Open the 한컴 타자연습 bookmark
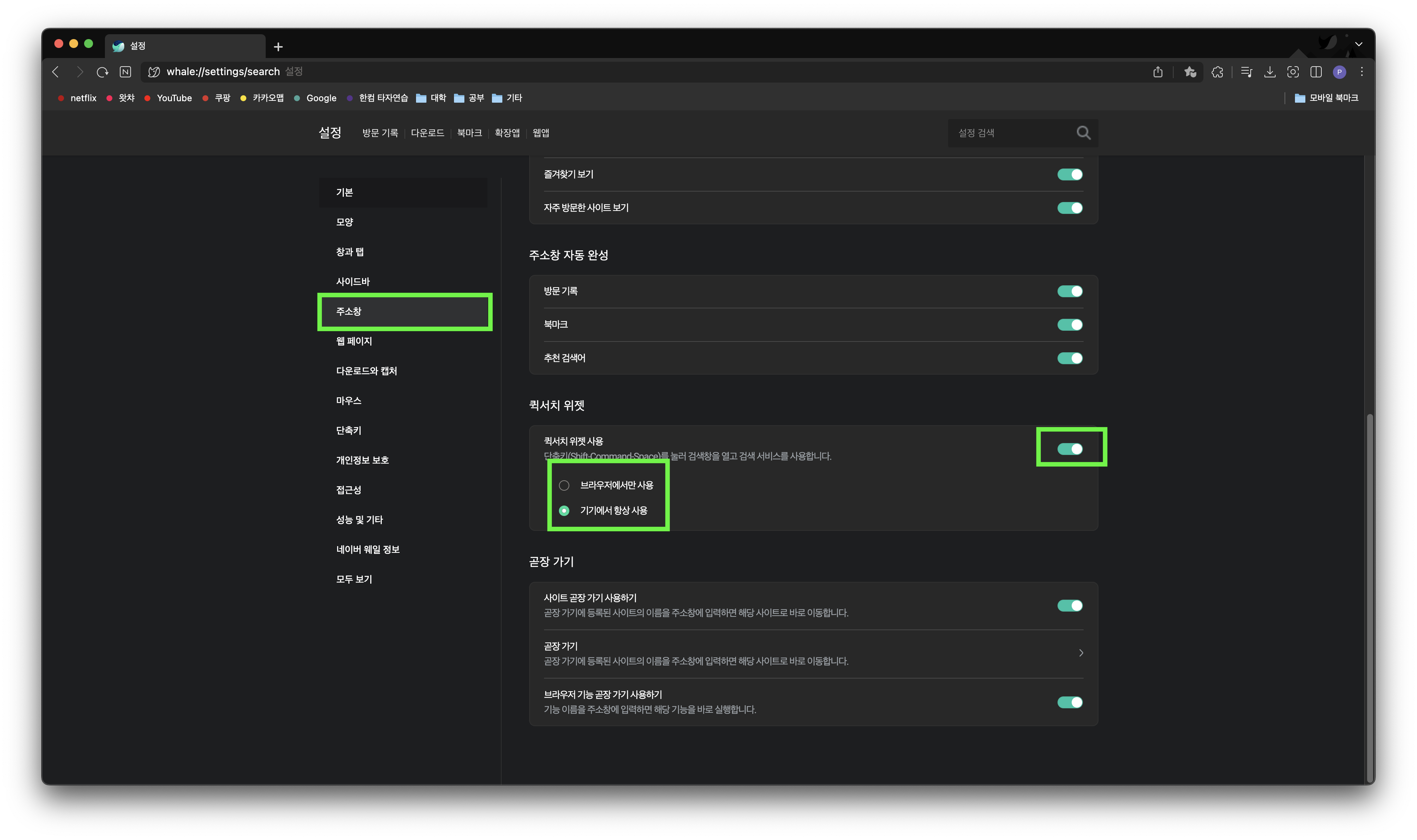 (377, 98)
